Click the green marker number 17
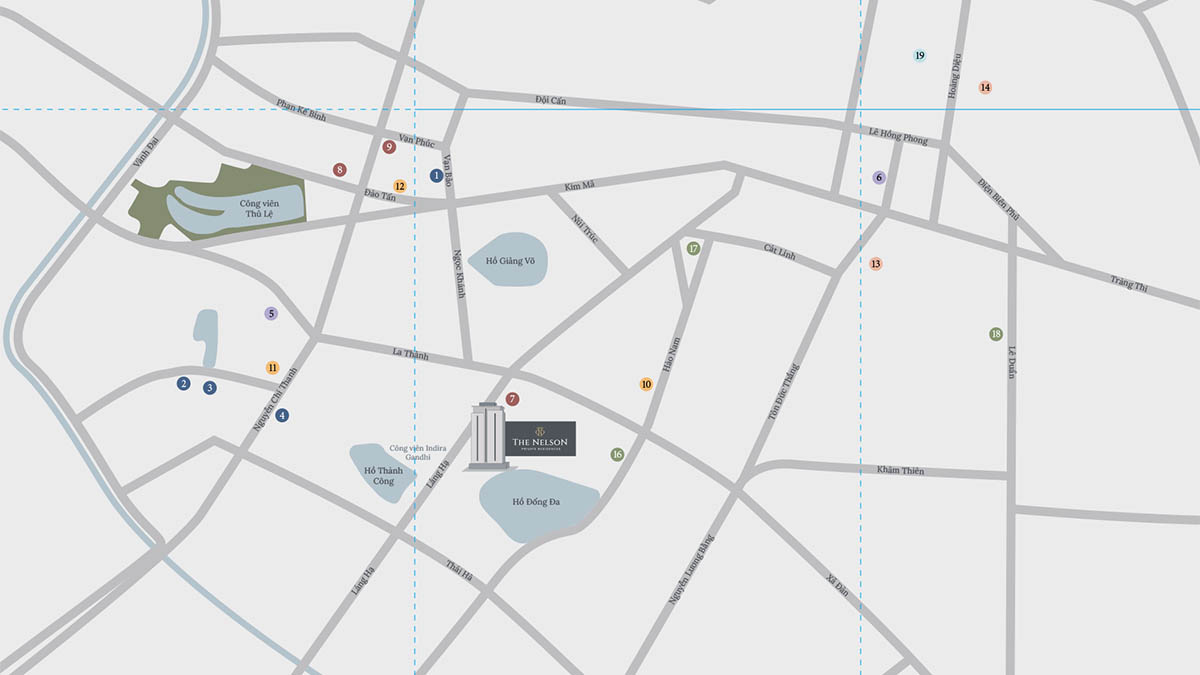The image size is (1200, 675). [x=693, y=248]
